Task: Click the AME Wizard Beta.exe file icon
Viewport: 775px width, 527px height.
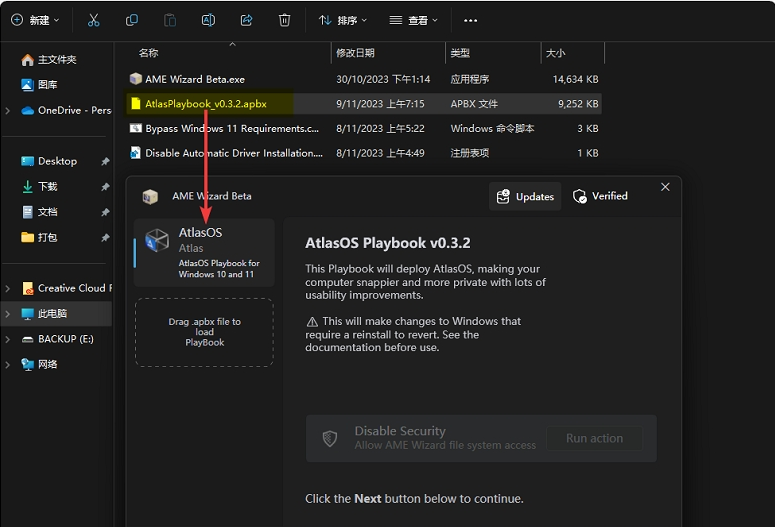Action: pyautogui.click(x=135, y=79)
